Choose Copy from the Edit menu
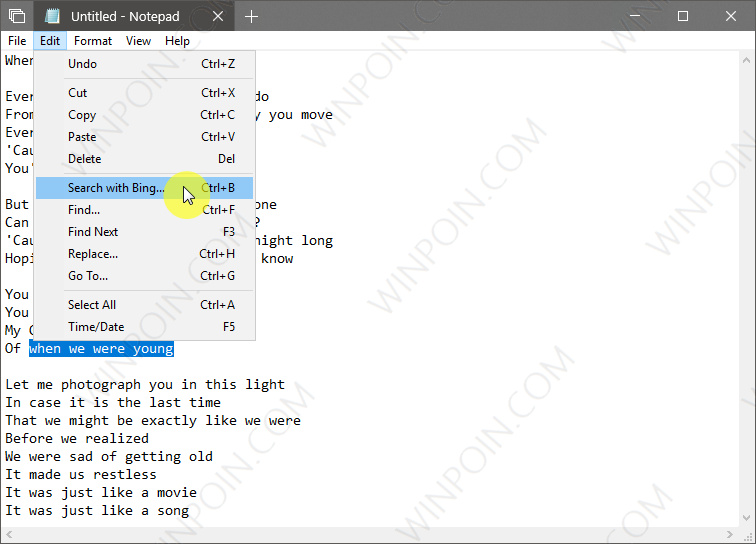The image size is (756, 544). pos(145,115)
